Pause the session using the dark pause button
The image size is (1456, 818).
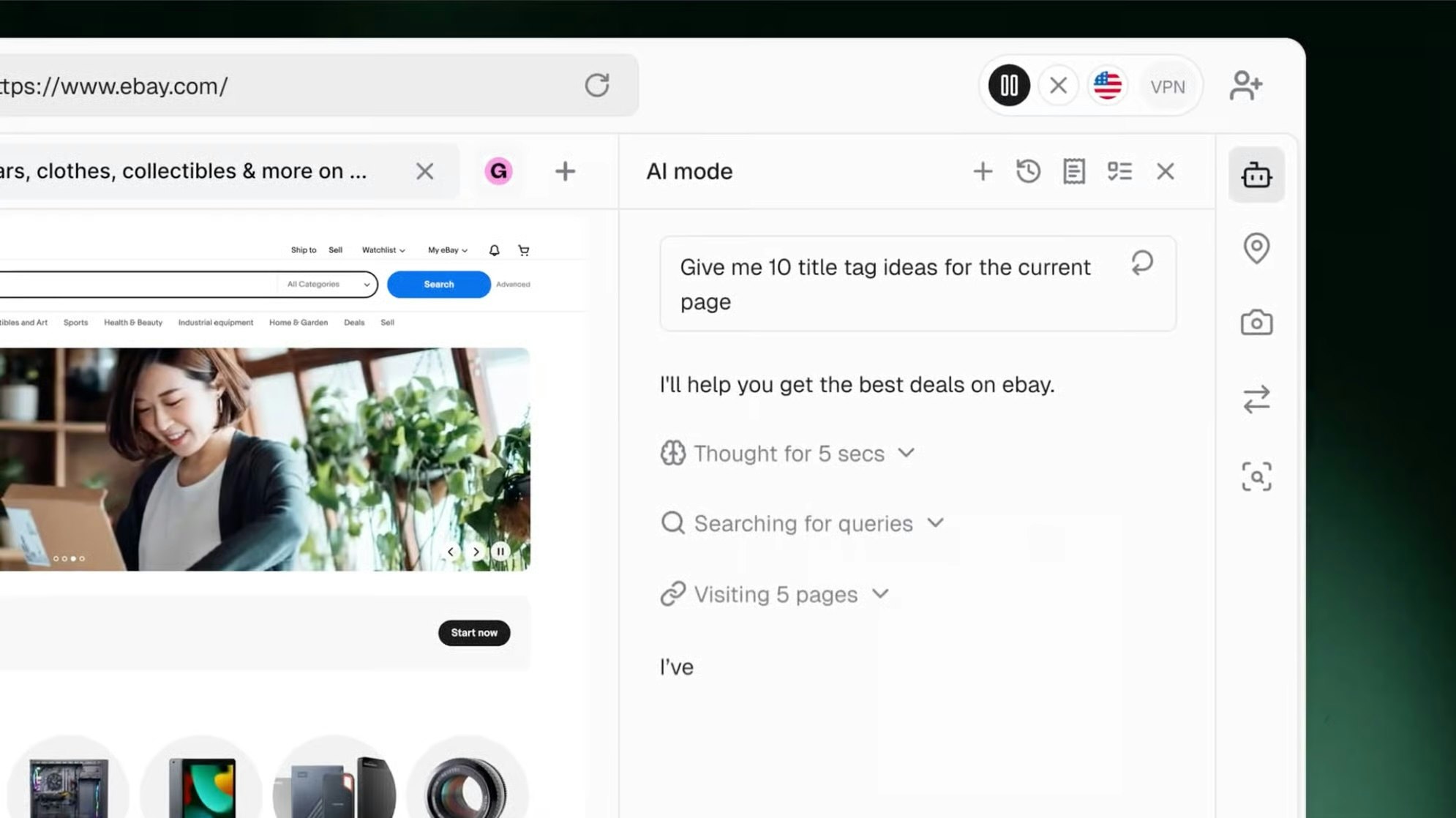click(x=1007, y=86)
